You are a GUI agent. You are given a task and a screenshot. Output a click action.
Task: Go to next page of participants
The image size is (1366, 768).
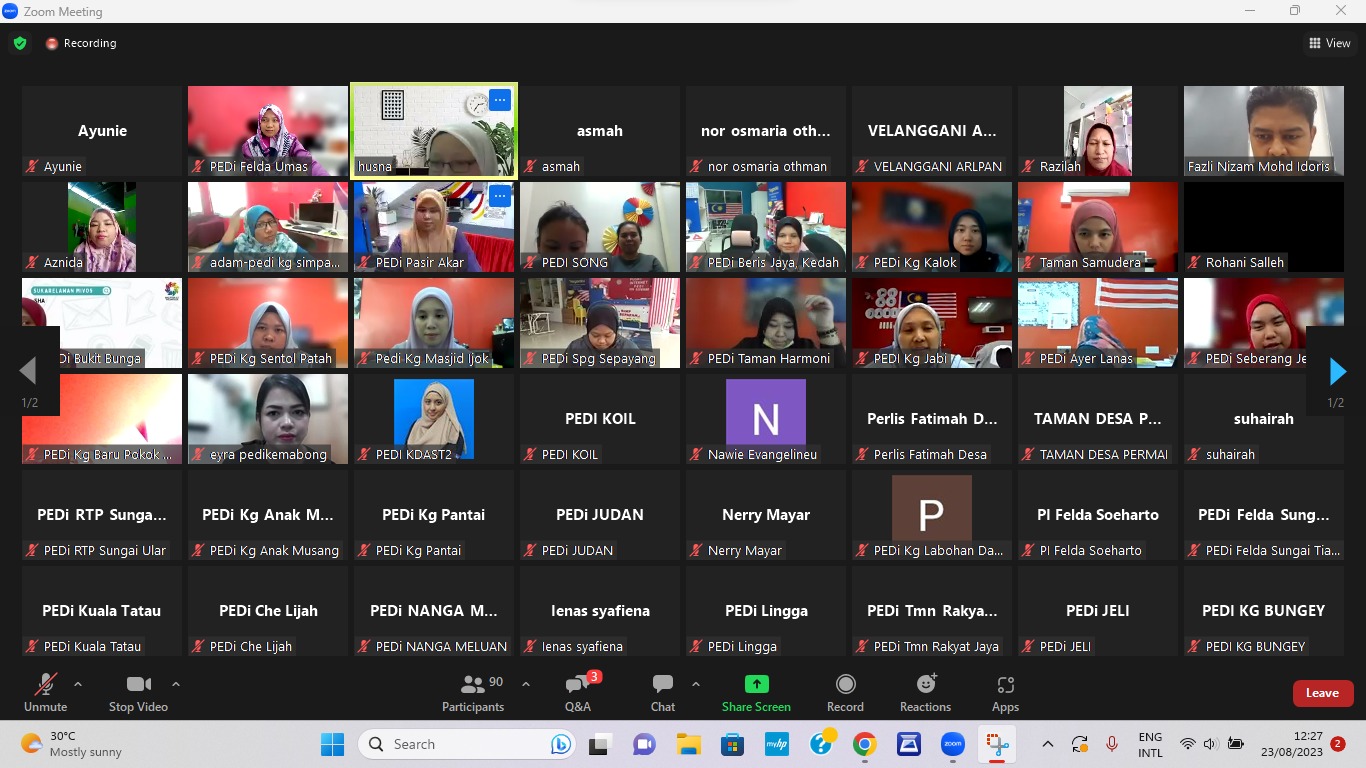[x=1337, y=372]
